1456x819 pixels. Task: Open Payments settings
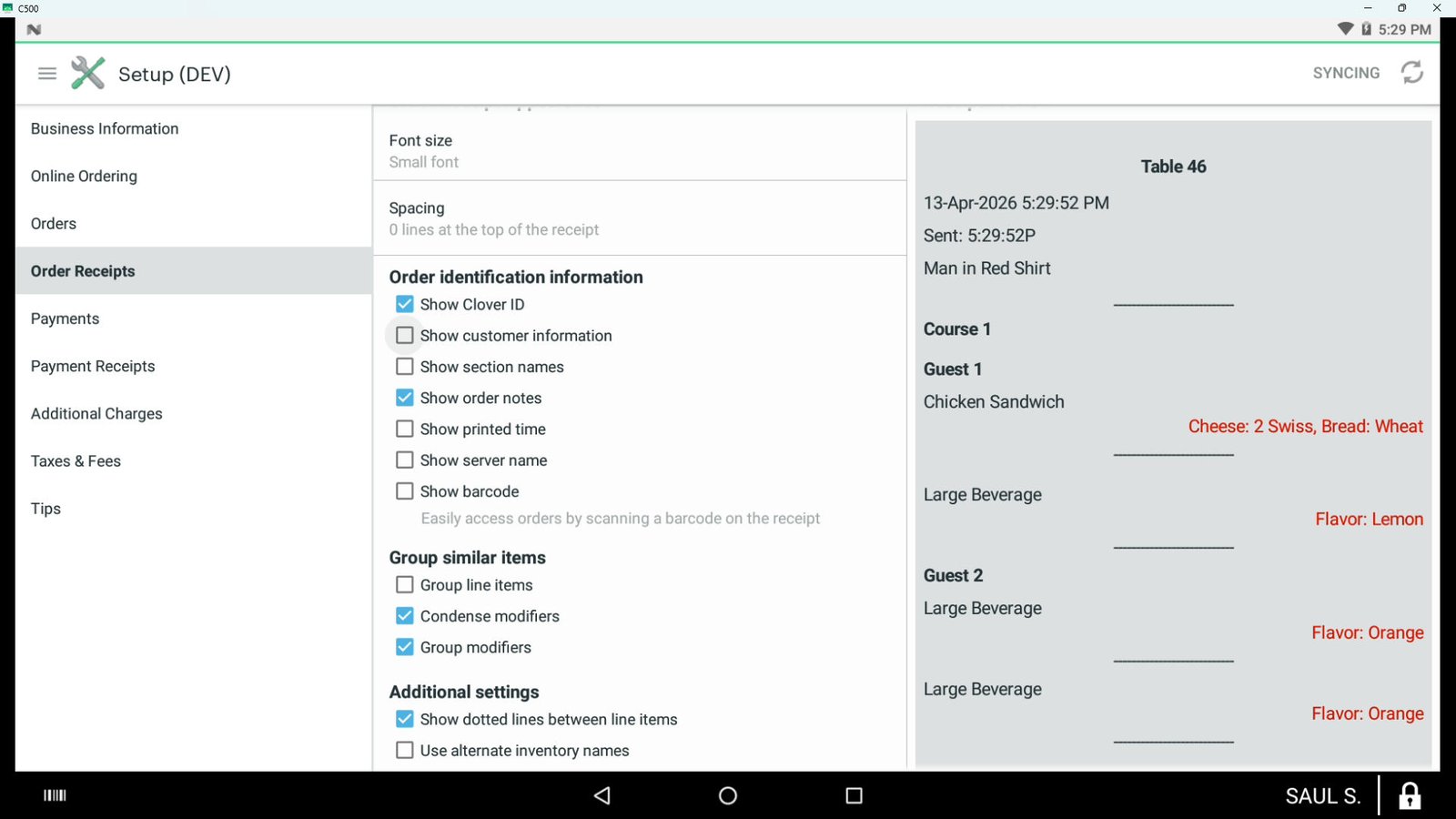pos(194,318)
